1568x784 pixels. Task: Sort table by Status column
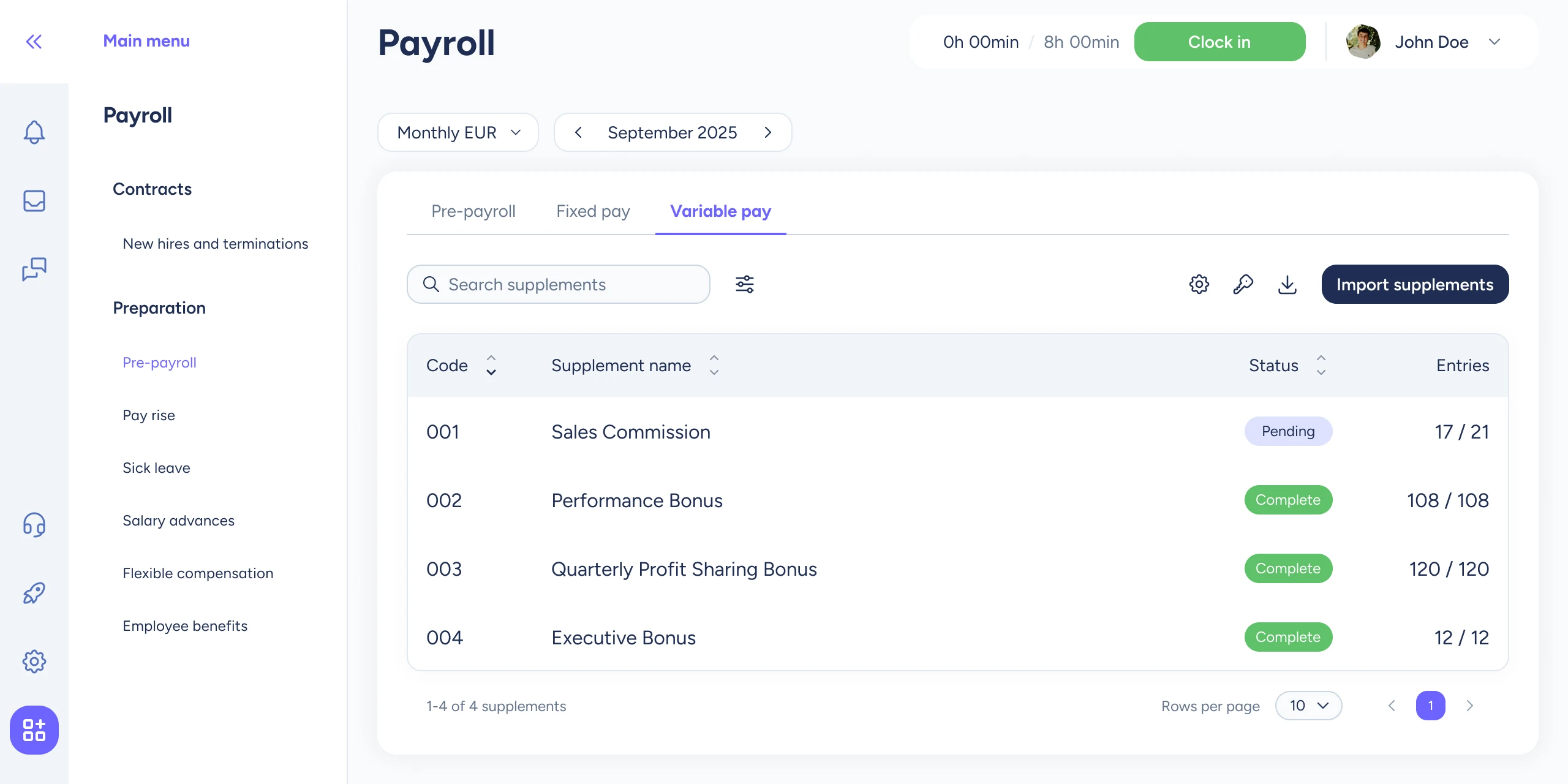[1321, 365]
